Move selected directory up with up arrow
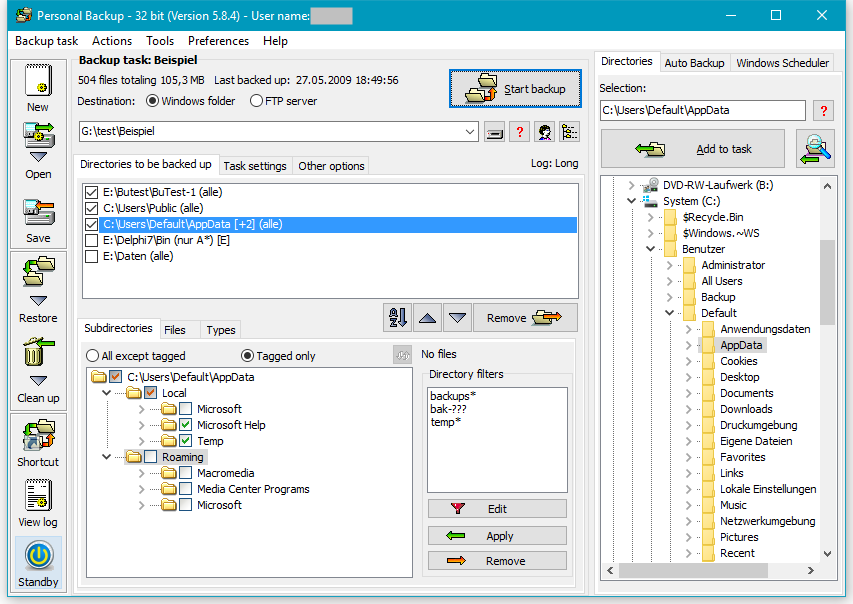853x604 pixels. click(428, 317)
